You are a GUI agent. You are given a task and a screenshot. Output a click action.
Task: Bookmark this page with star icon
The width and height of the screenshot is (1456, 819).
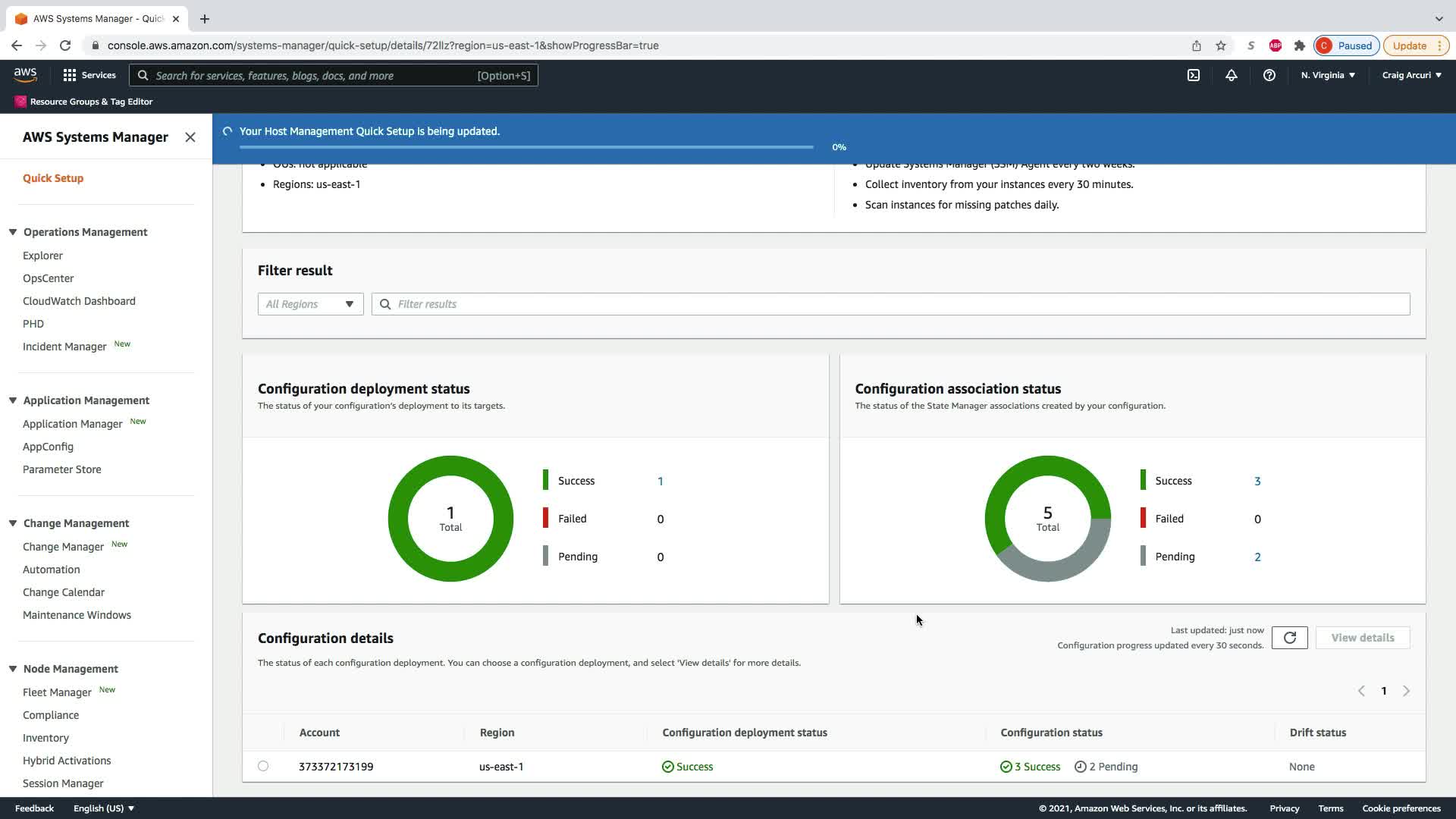(x=1221, y=45)
